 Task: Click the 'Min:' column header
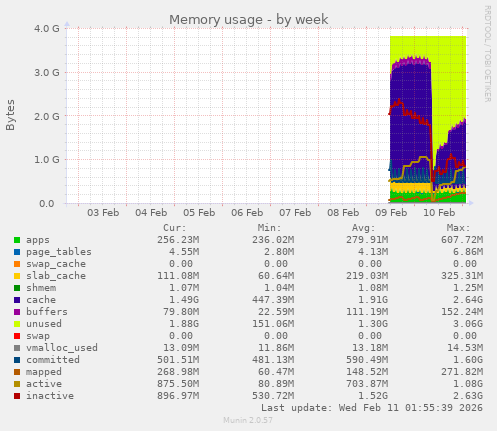[269, 228]
